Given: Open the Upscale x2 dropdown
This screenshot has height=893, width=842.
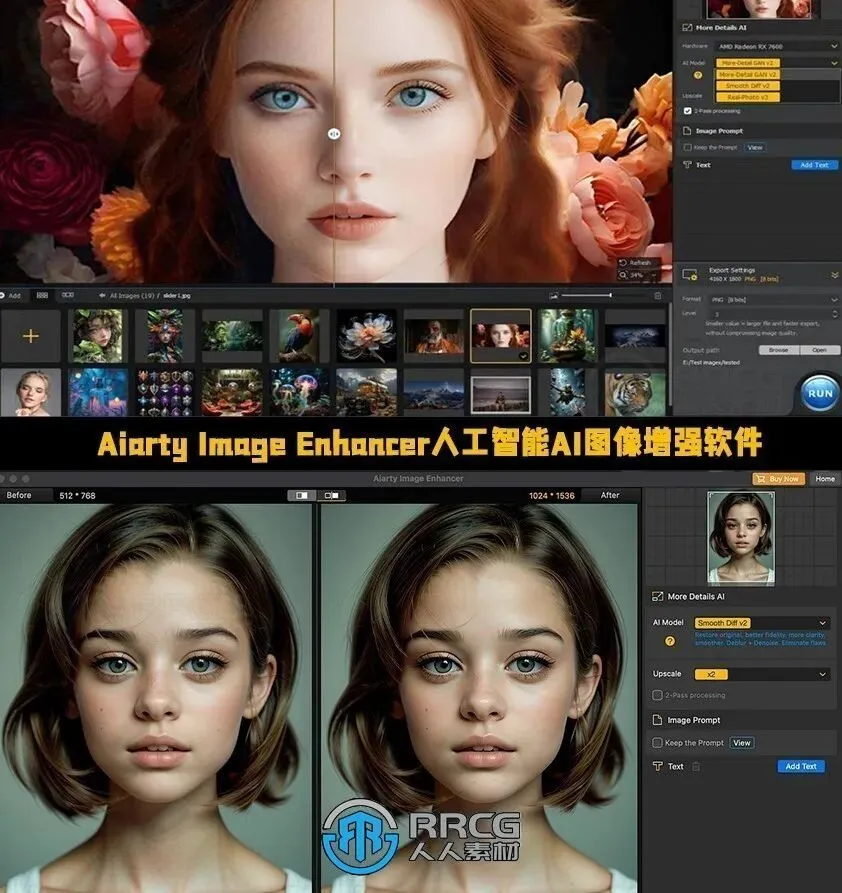Looking at the screenshot, I should click(x=761, y=674).
